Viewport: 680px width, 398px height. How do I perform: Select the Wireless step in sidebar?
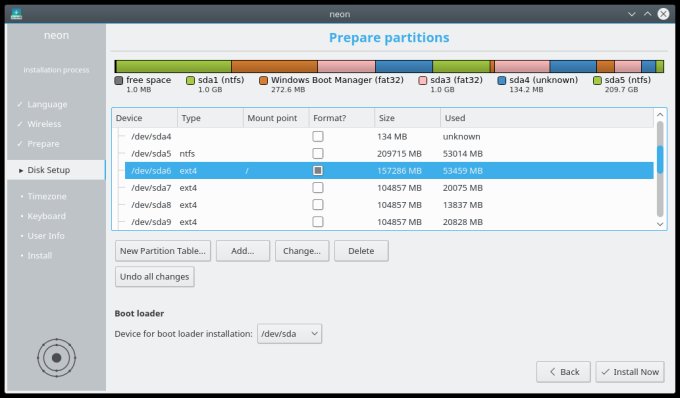(44, 124)
